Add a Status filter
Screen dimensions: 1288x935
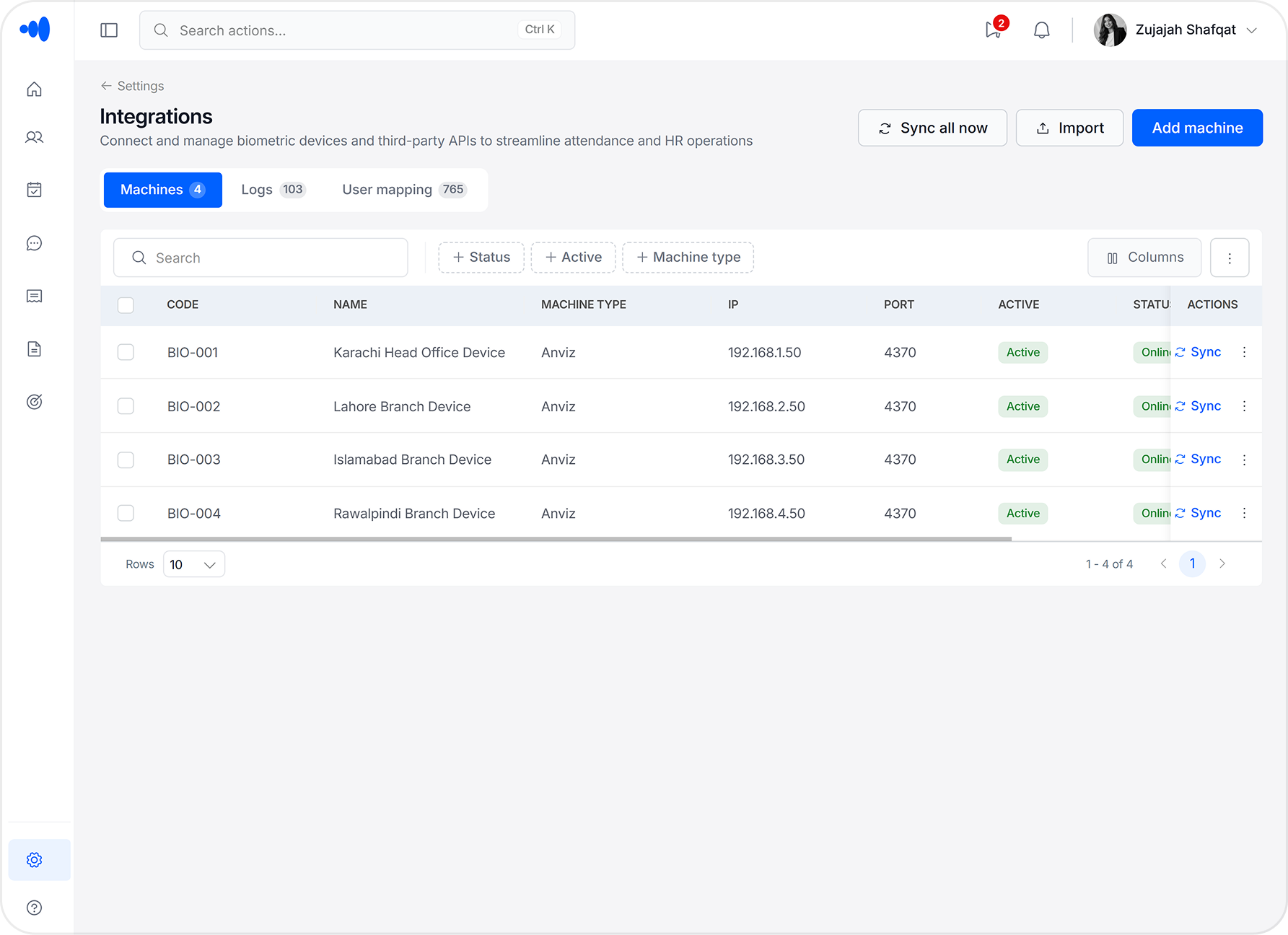point(481,258)
